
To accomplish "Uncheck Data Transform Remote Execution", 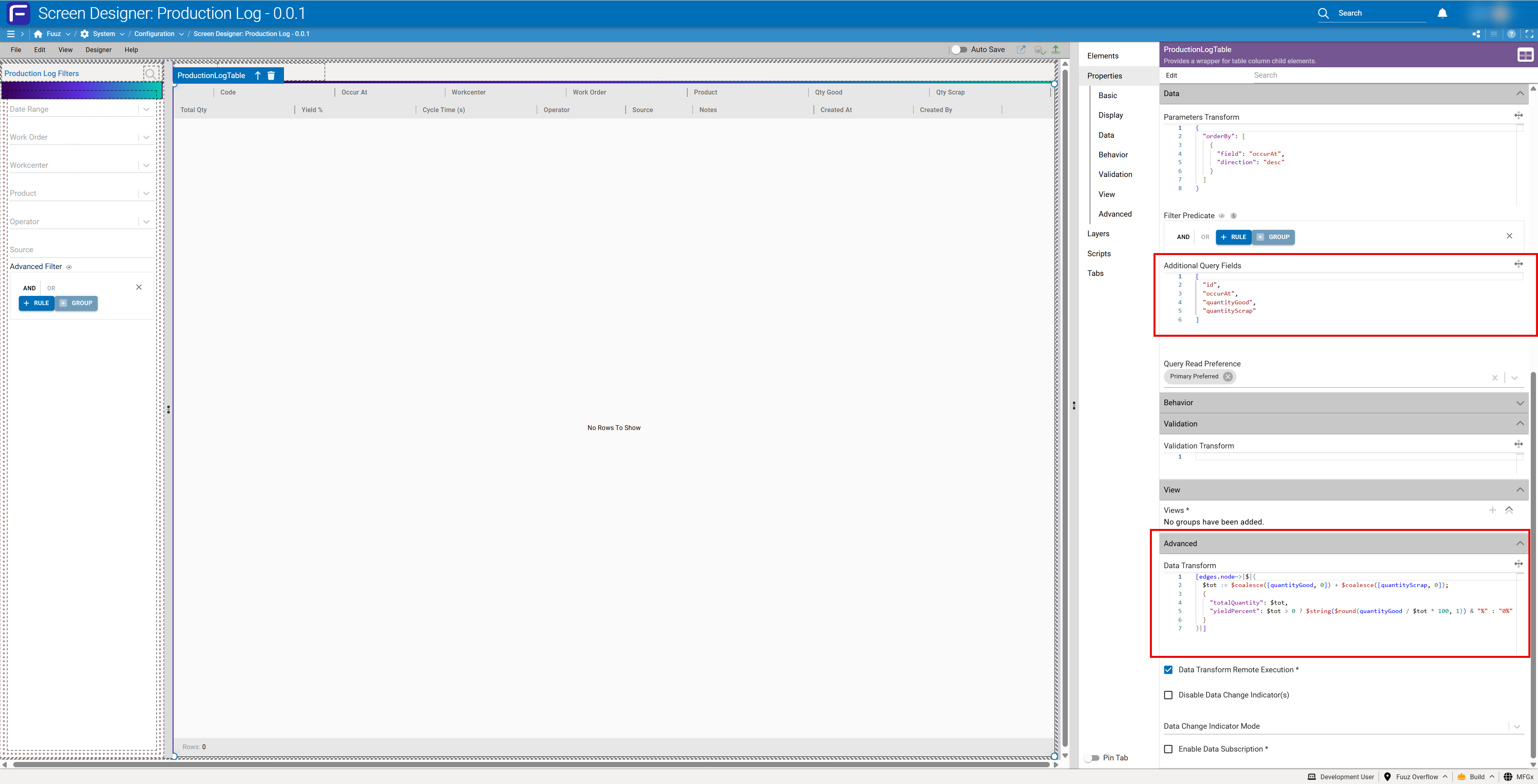I will [1168, 670].
